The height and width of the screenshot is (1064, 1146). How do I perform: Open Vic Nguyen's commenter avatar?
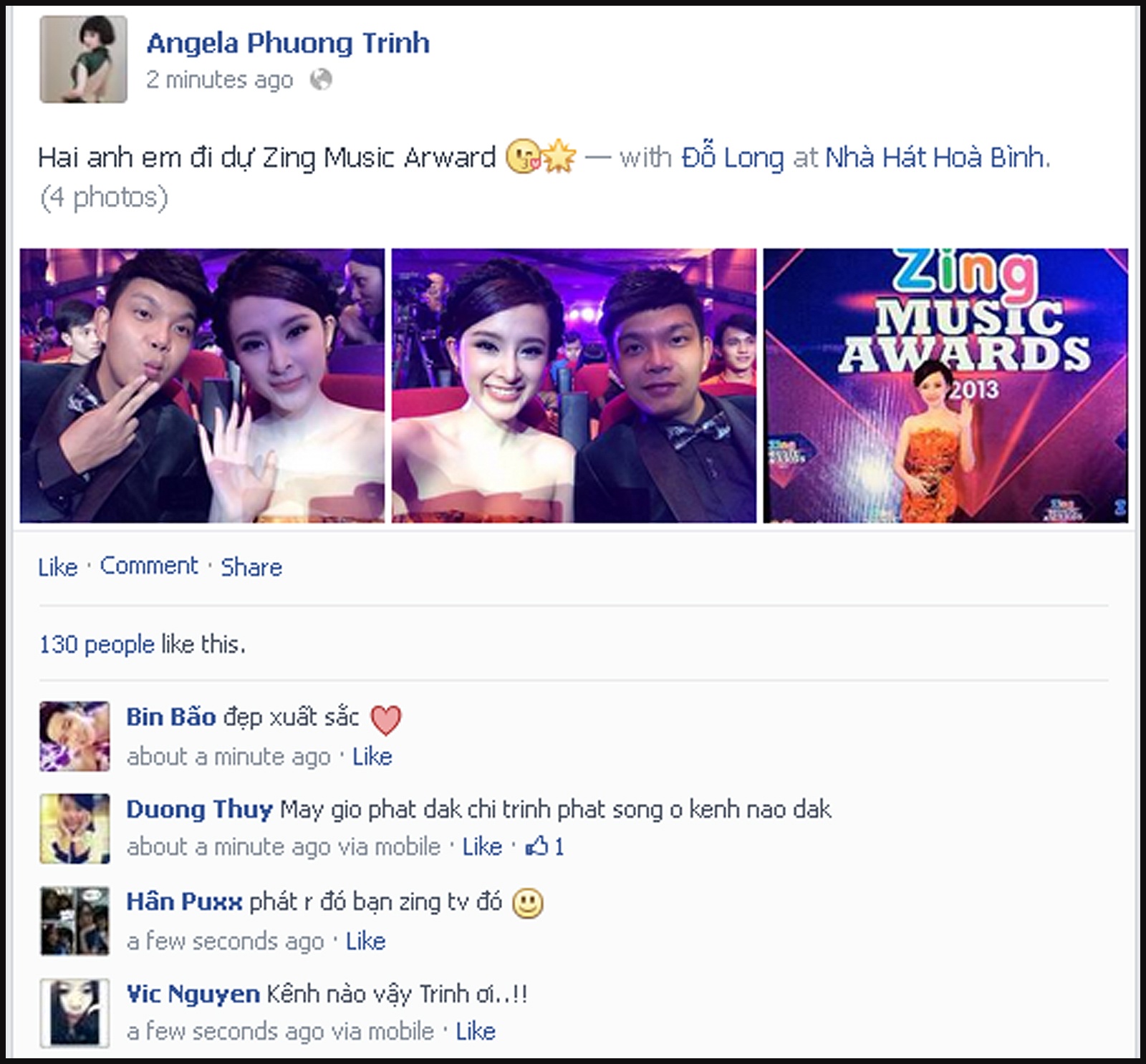pos(74,1013)
